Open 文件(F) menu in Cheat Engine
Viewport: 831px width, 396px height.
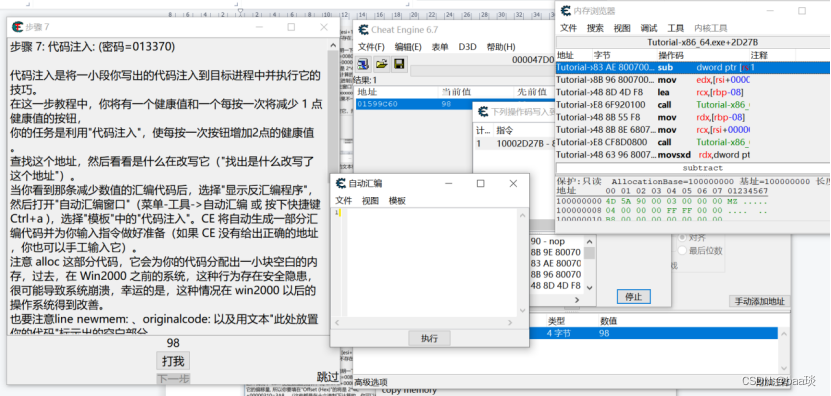point(371,47)
